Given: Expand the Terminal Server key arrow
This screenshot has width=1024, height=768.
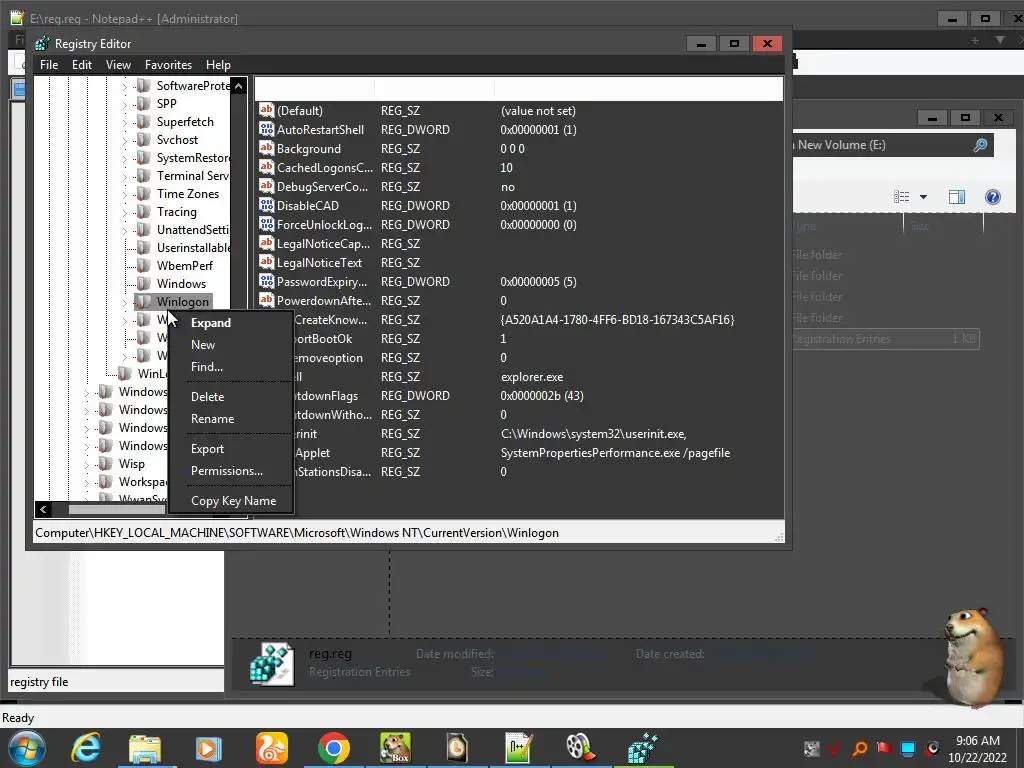Looking at the screenshot, I should tap(125, 176).
